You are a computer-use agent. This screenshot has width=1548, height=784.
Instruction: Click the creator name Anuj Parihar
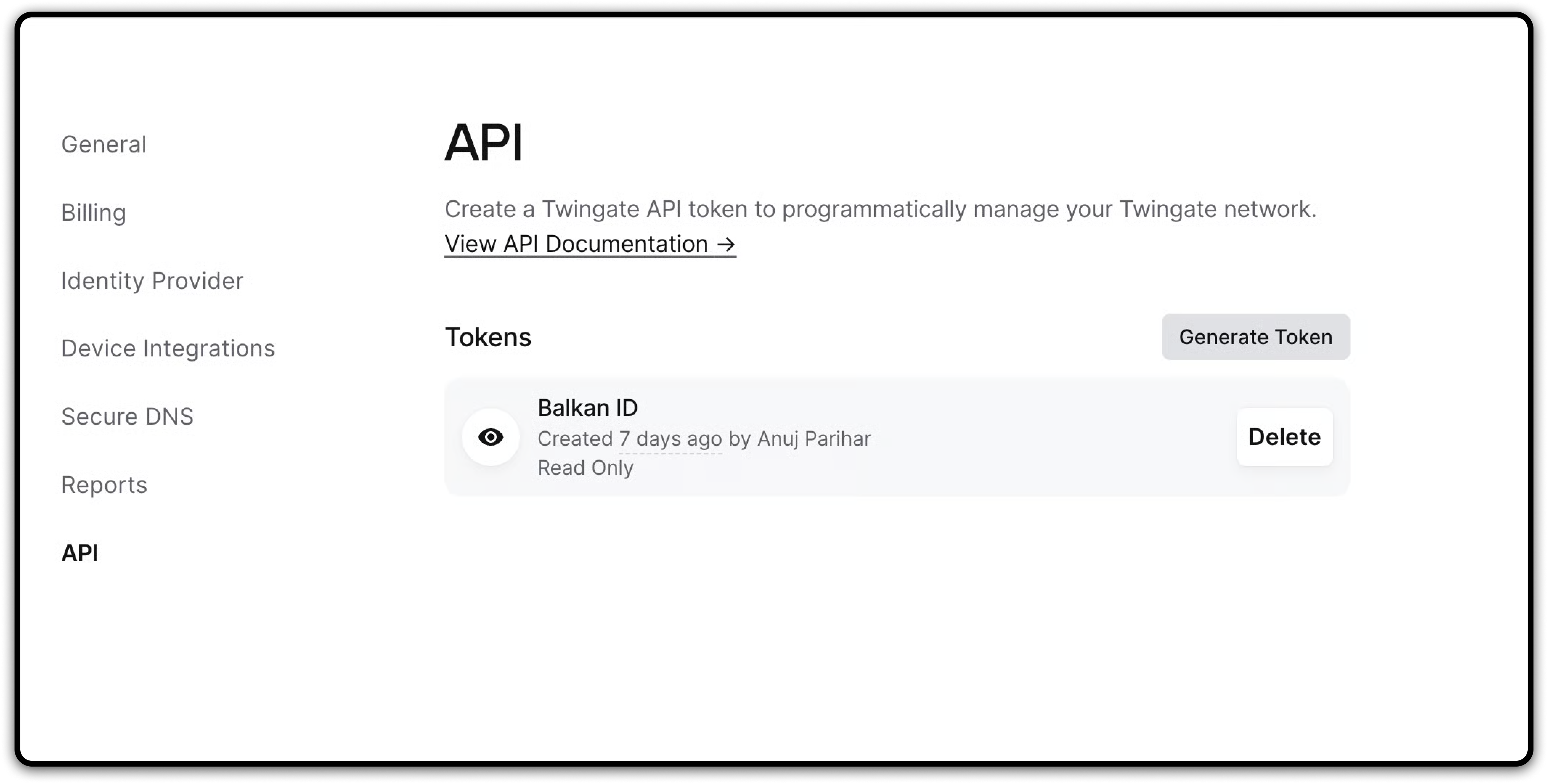pyautogui.click(x=814, y=438)
